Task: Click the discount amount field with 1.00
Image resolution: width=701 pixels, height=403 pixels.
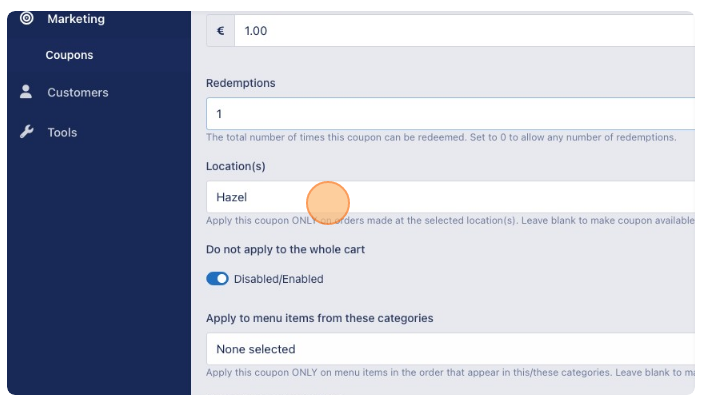Action: coord(465,30)
